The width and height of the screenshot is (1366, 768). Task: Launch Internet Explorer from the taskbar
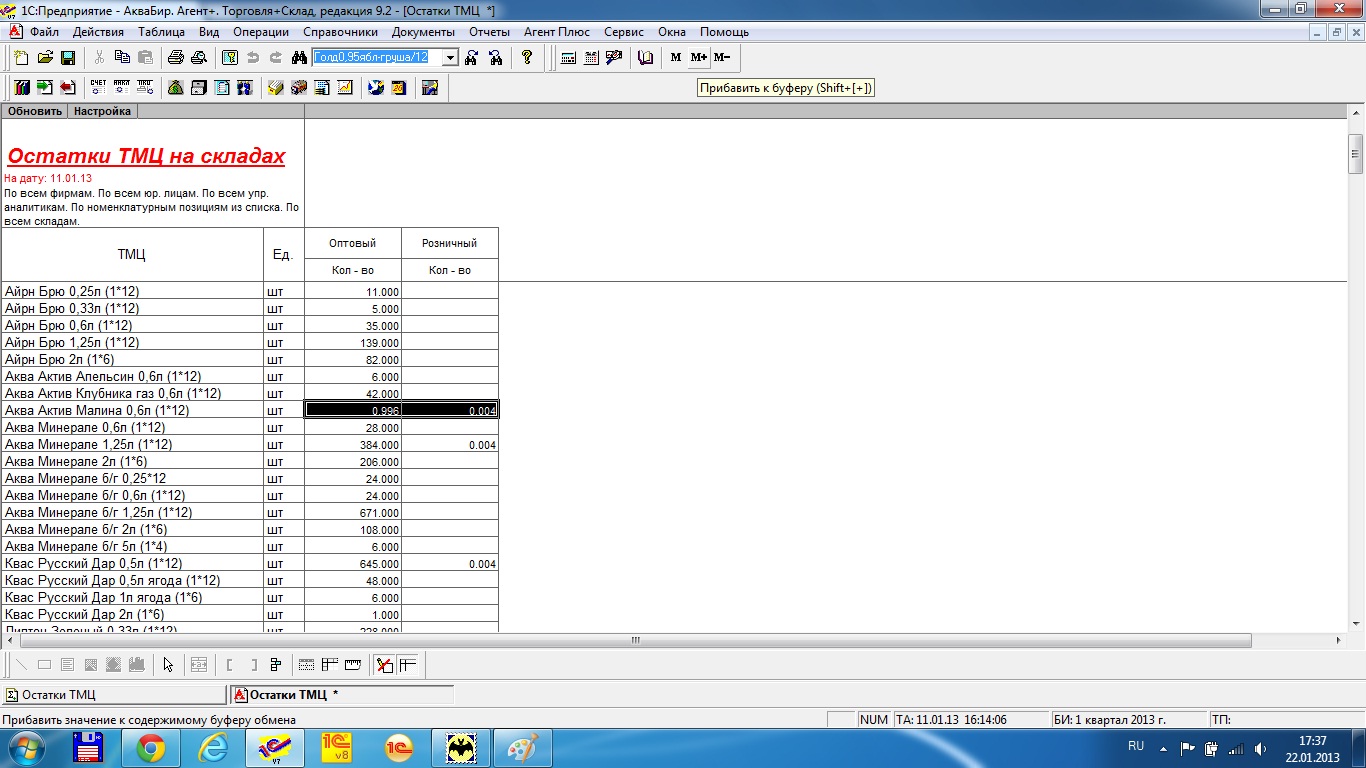click(x=212, y=748)
